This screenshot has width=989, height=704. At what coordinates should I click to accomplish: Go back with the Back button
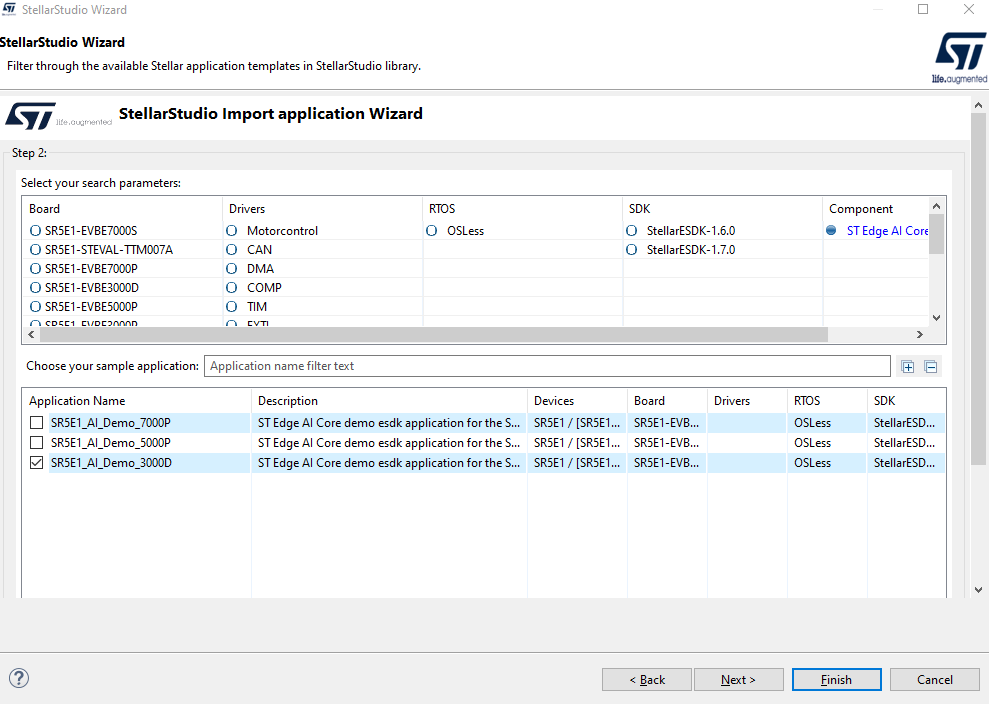646,679
